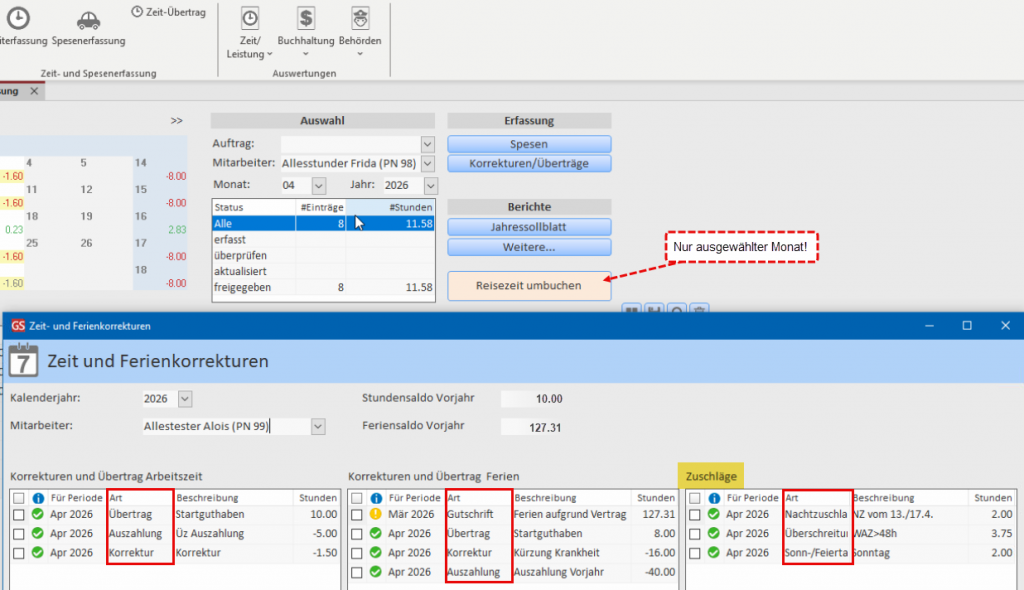Click the Zeiterfassung clock icon
Image resolution: width=1024 pixels, height=590 pixels.
tap(17, 17)
